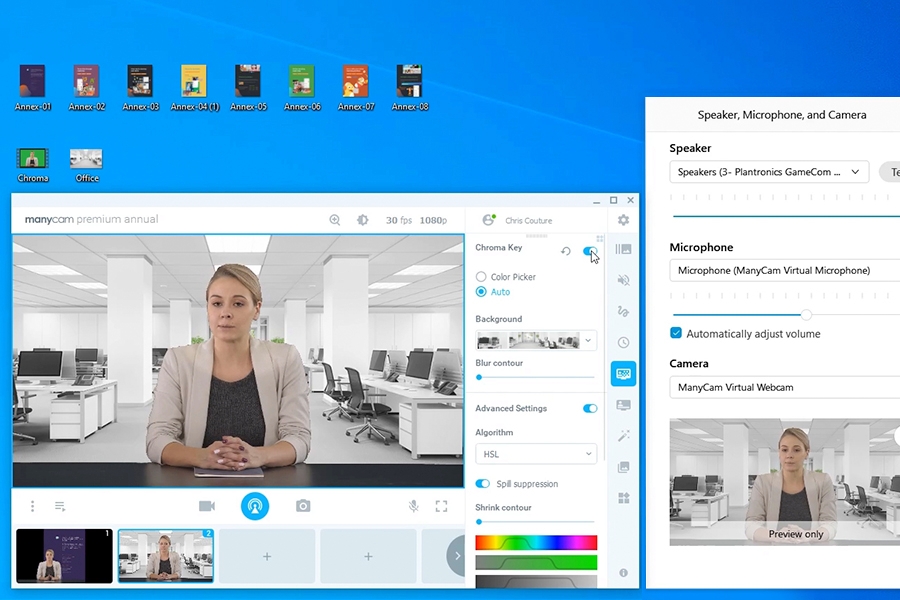
Task: Select preset 2 thumbnail with office background
Action: pyautogui.click(x=166, y=556)
